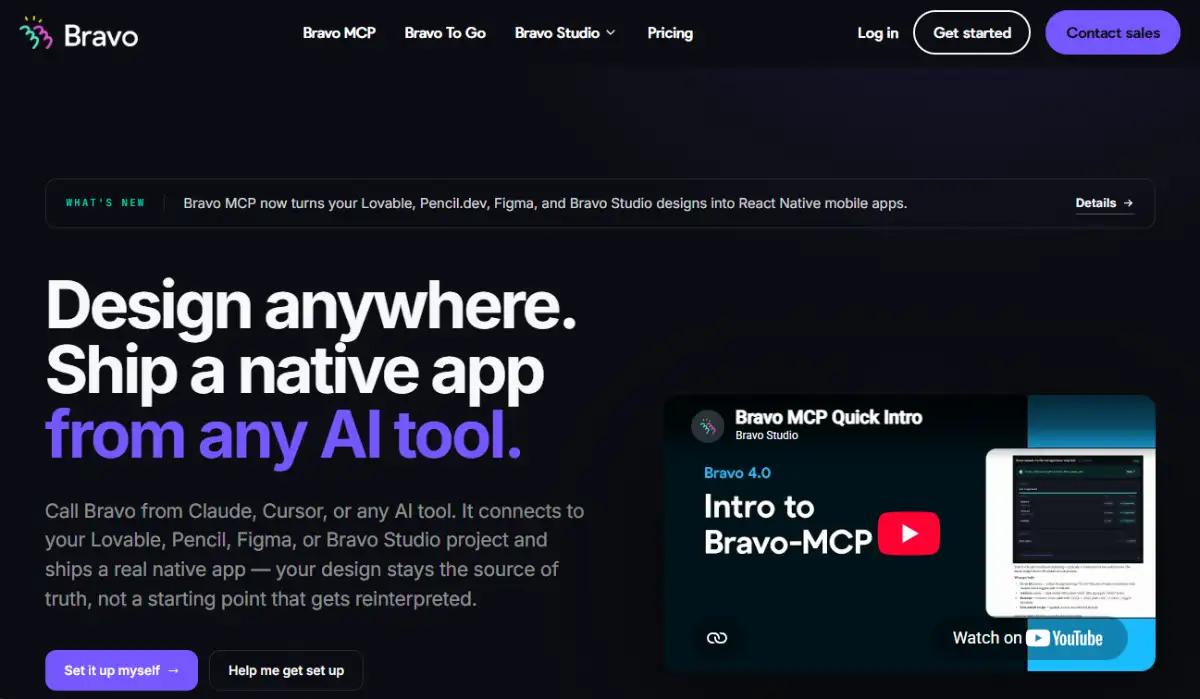Image resolution: width=1200 pixels, height=699 pixels.
Task: Click the chevron beside Bravo Studio
Action: tap(610, 33)
